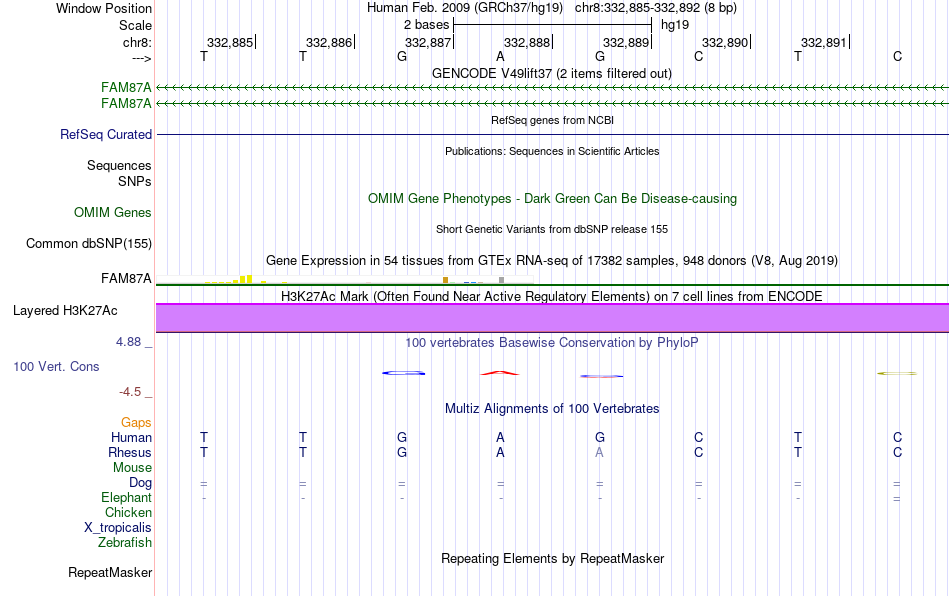The height and width of the screenshot is (596, 950).
Task: Click the red PhyloP conservation mark
Action: 500,373
